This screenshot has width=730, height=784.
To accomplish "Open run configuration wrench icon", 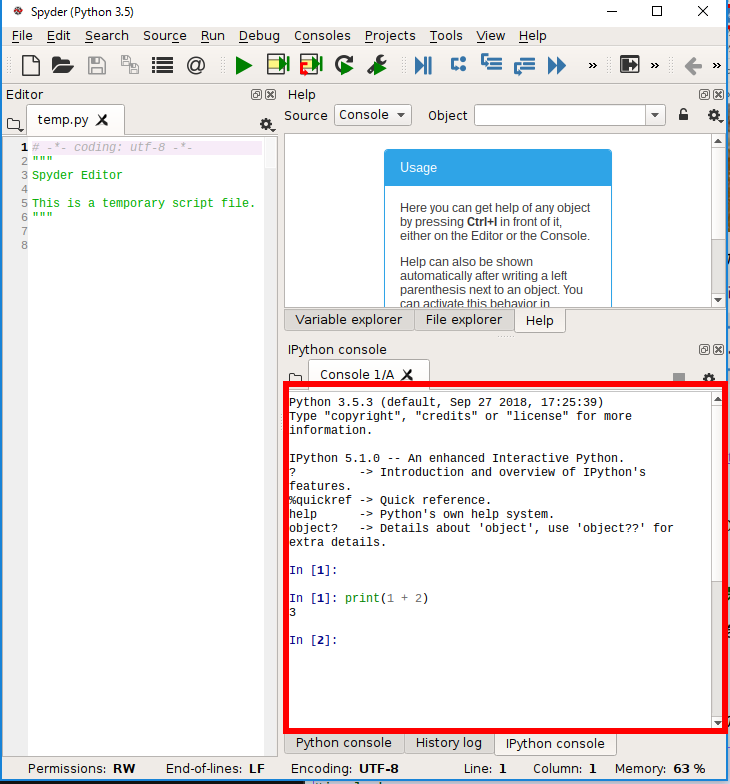I will 377,66.
